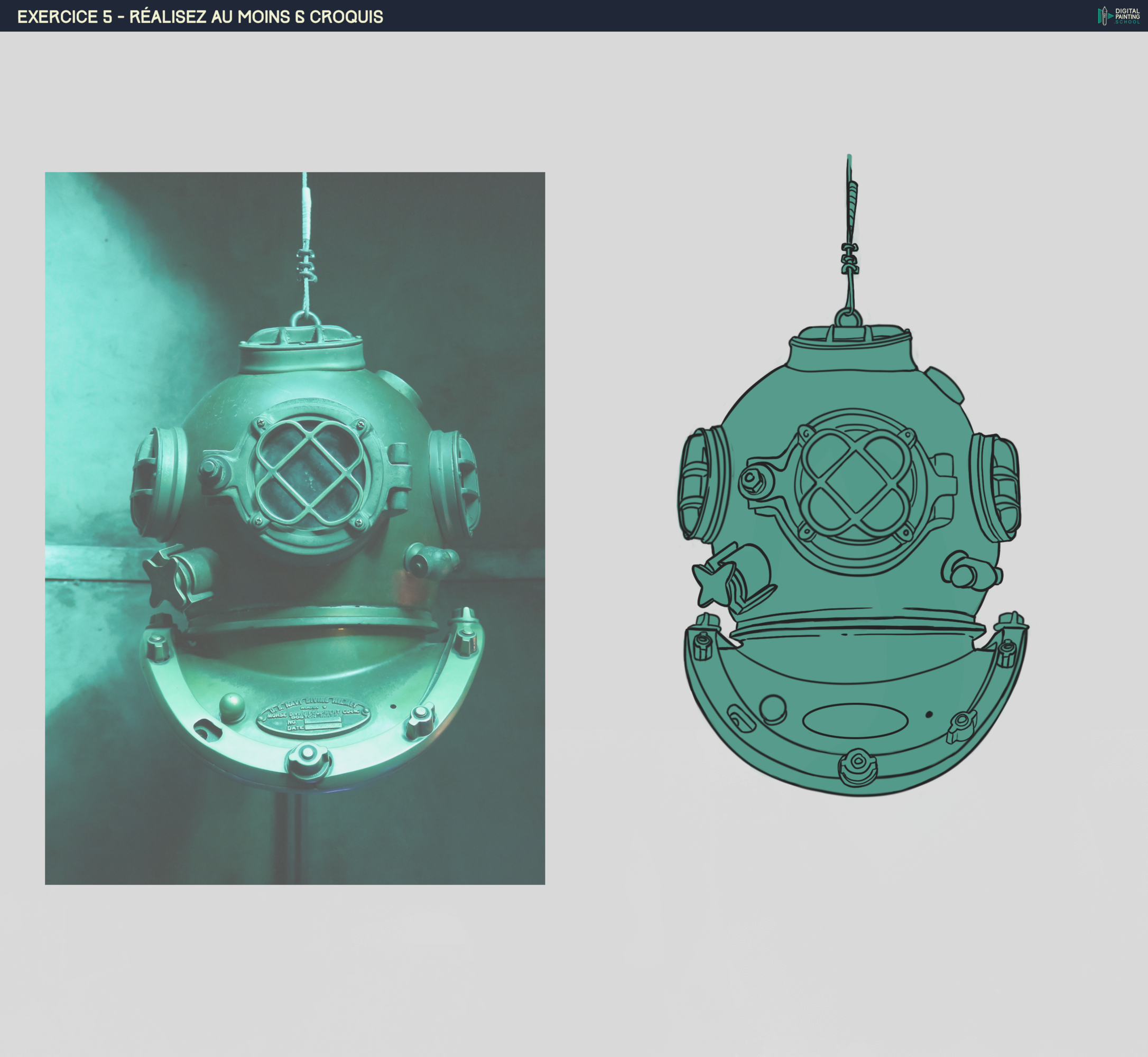Click the chain link knot on photo rope
Screen dimensions: 1148x1057
click(x=306, y=264)
